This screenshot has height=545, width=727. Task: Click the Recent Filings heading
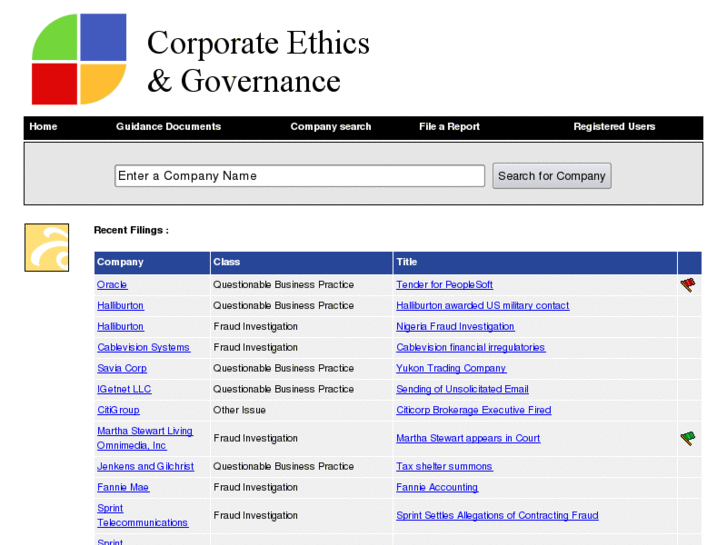(x=131, y=230)
